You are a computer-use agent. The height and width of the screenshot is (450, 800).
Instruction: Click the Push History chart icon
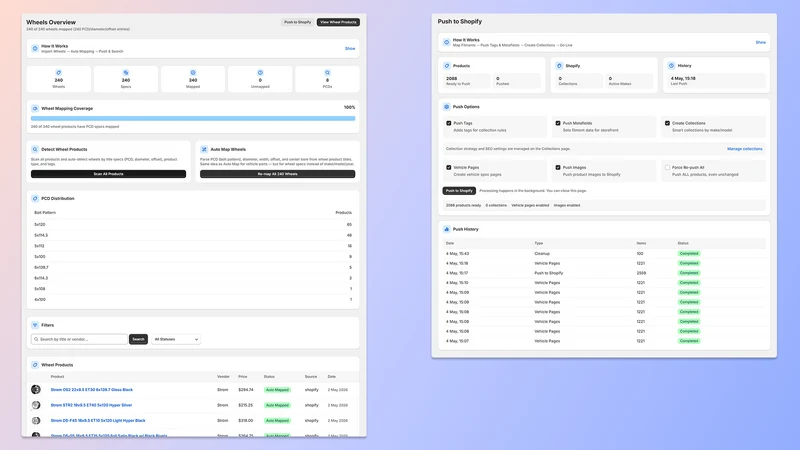[x=446, y=229]
